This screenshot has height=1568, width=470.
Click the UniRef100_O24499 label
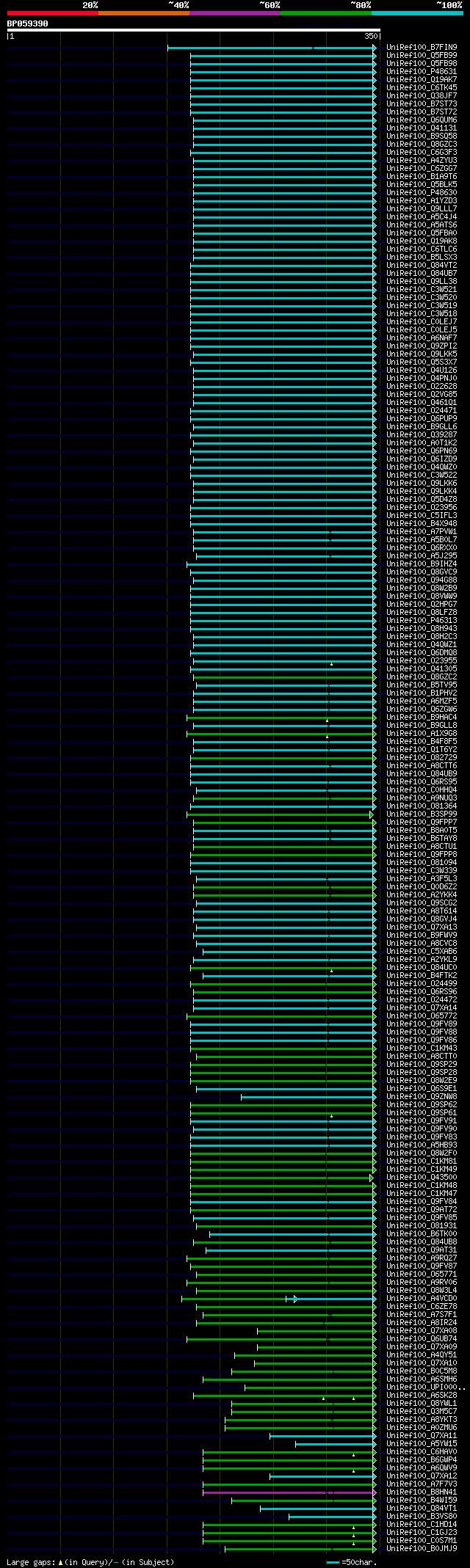coord(422,984)
